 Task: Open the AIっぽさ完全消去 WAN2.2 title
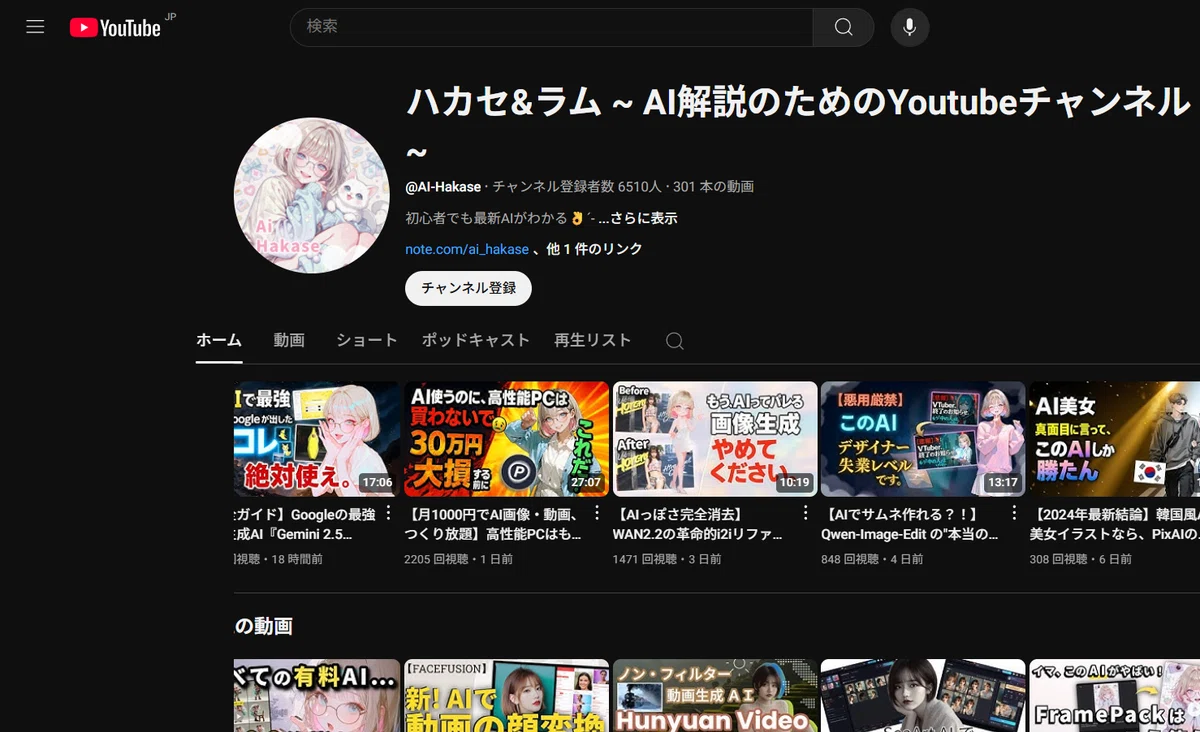(x=700, y=525)
